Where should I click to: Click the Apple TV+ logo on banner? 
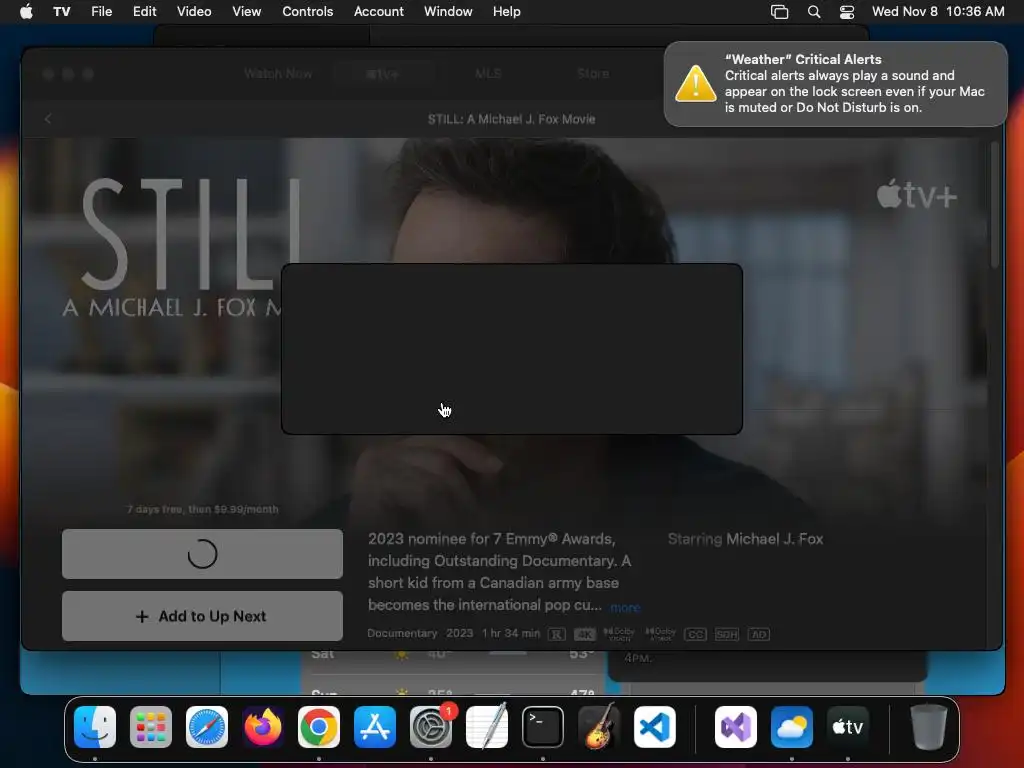pos(916,195)
